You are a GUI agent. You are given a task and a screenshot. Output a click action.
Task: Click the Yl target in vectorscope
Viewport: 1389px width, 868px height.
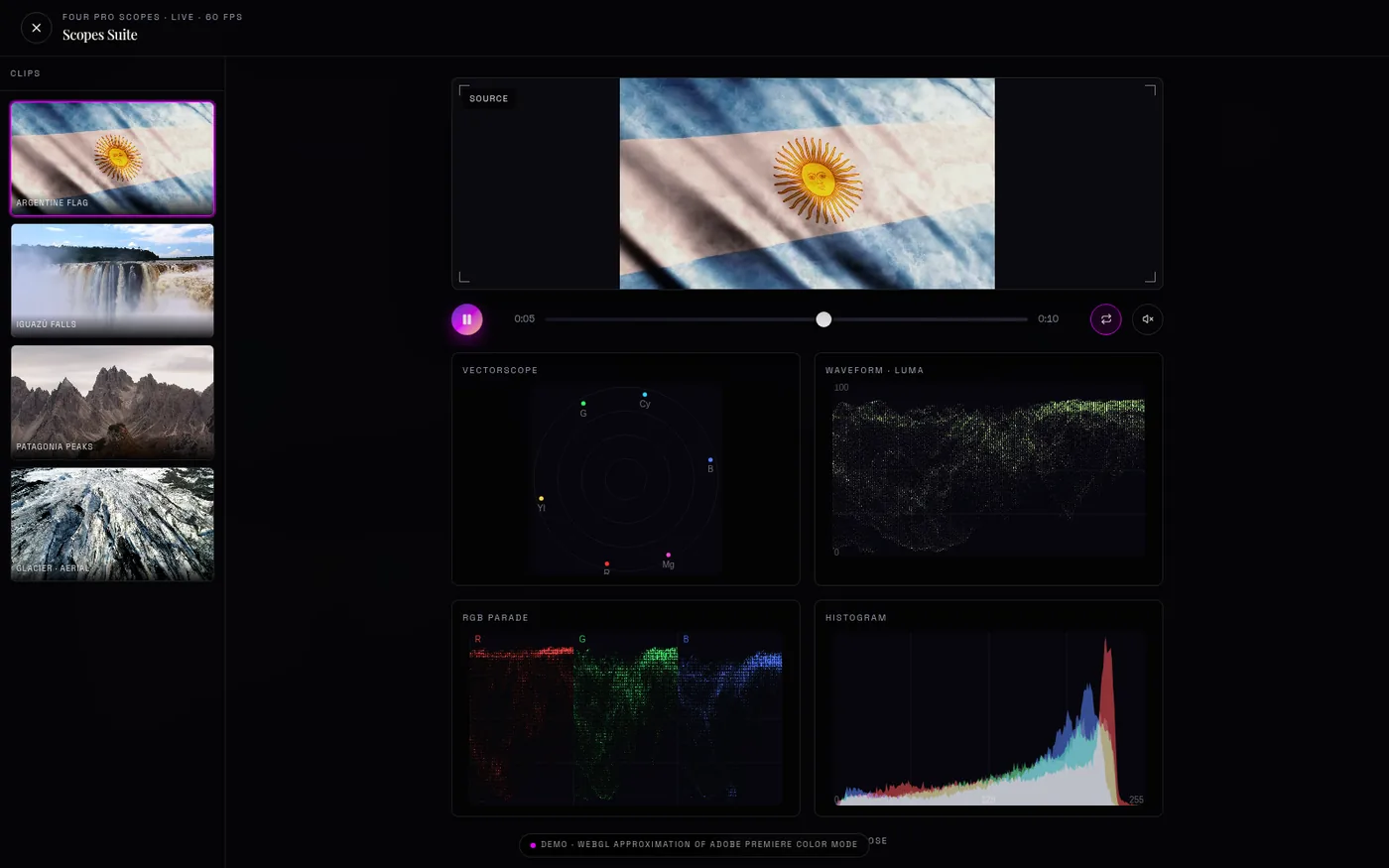541,503
